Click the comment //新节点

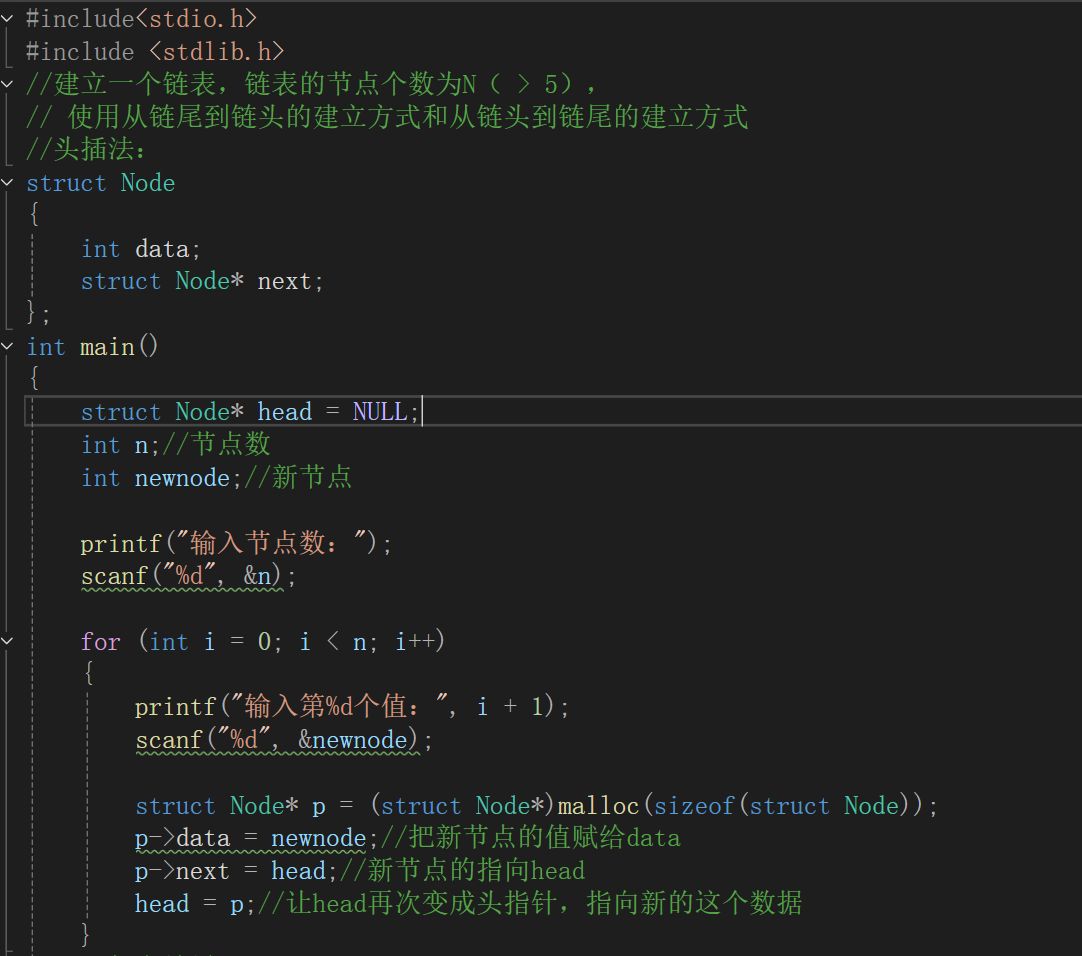point(297,478)
